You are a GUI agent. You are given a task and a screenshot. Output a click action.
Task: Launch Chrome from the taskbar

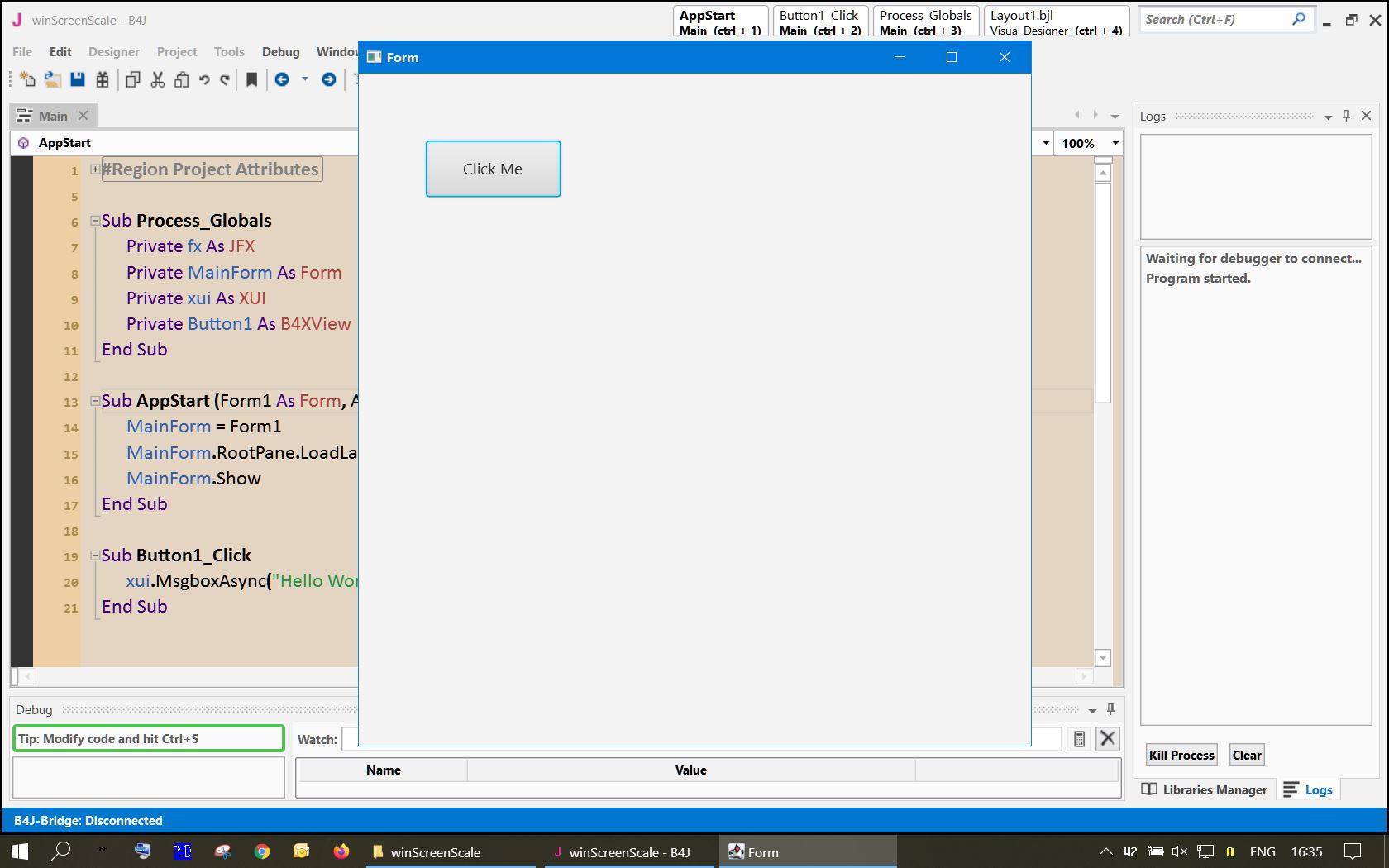point(262,851)
